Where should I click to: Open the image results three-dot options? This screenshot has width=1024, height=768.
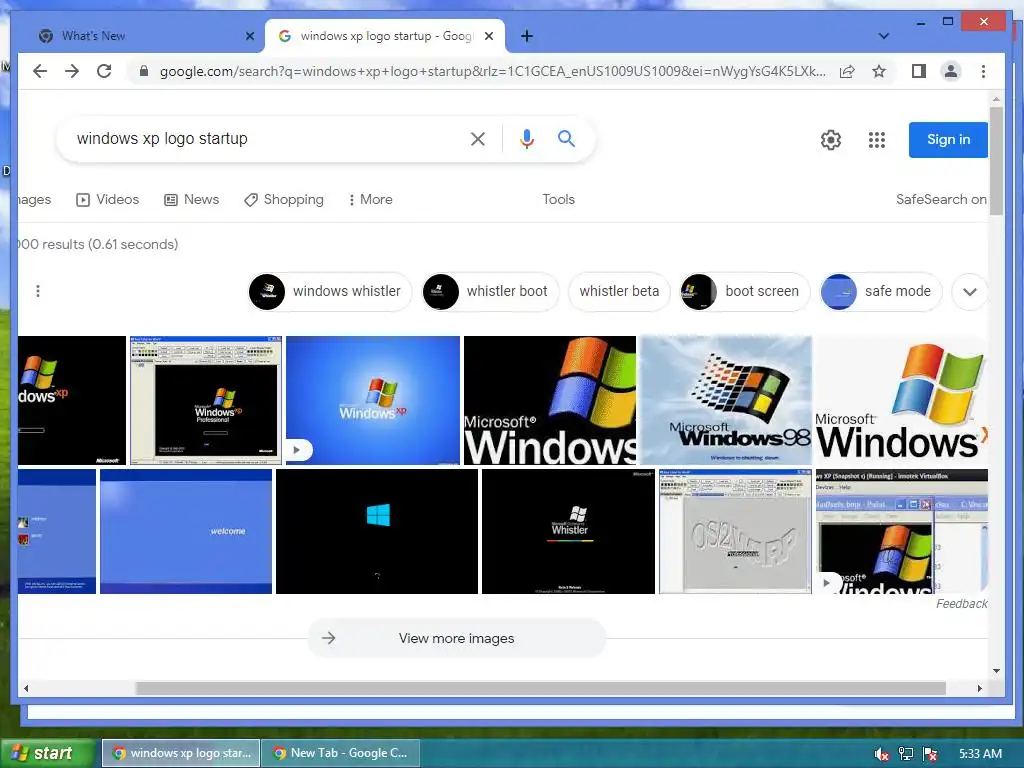coord(38,291)
